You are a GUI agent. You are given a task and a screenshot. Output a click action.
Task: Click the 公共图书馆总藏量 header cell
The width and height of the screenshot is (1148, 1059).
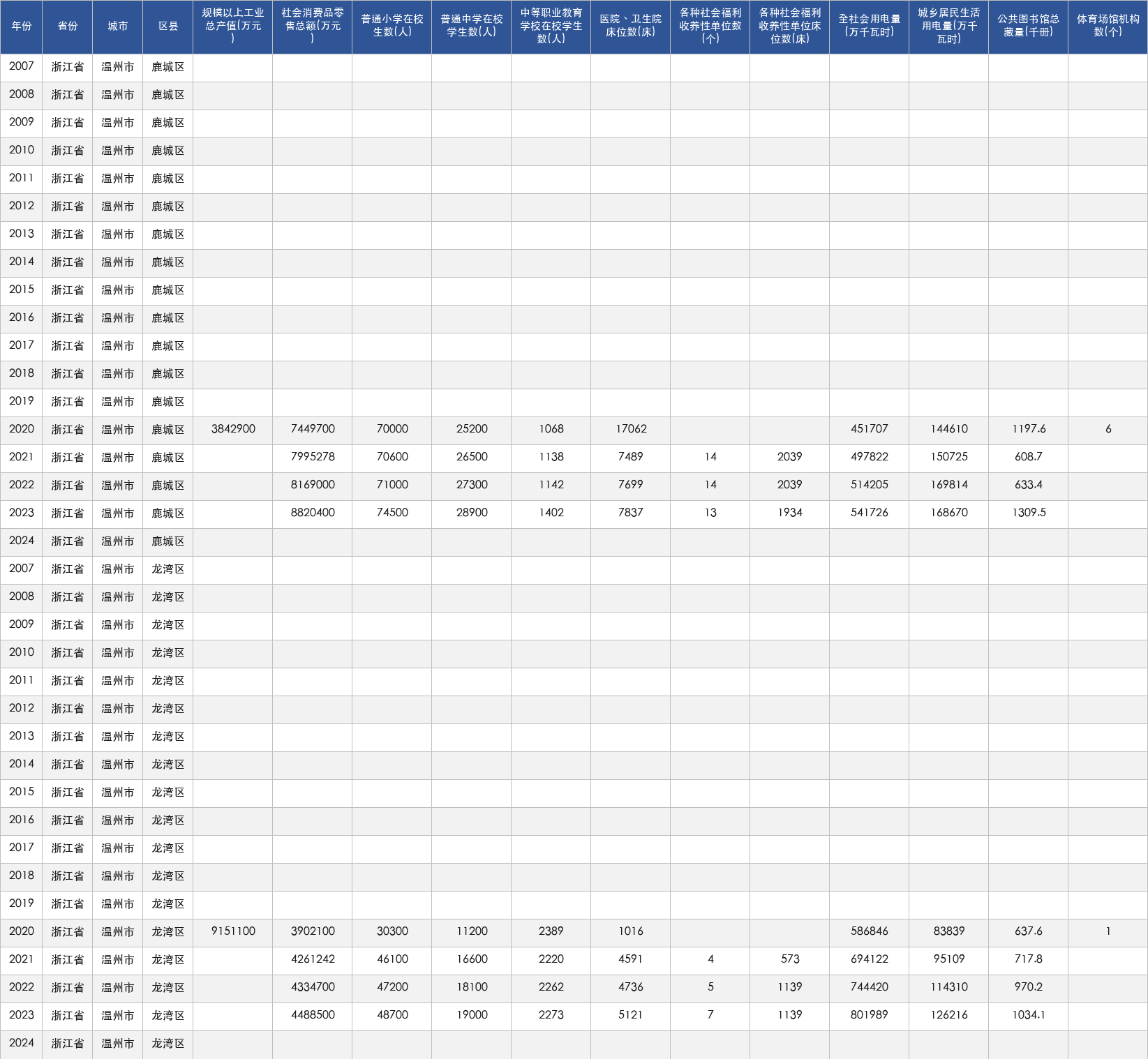point(1029,27)
